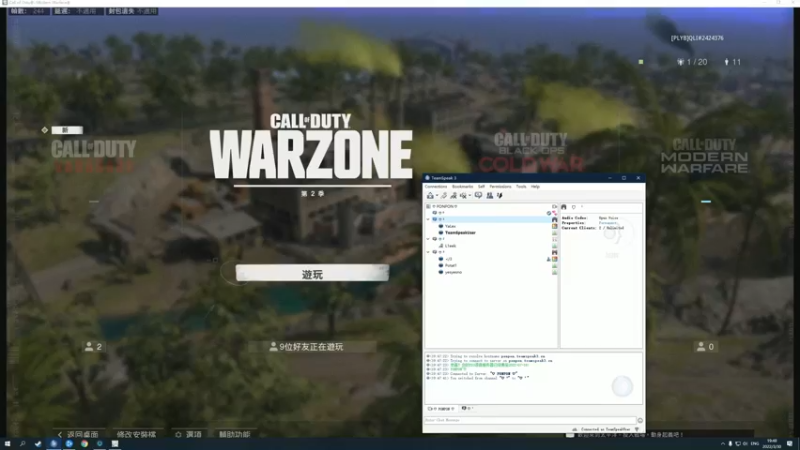Screen dimensions: 800x450
Task: Click 返回桌面 return to desktop button
Action: (78, 434)
